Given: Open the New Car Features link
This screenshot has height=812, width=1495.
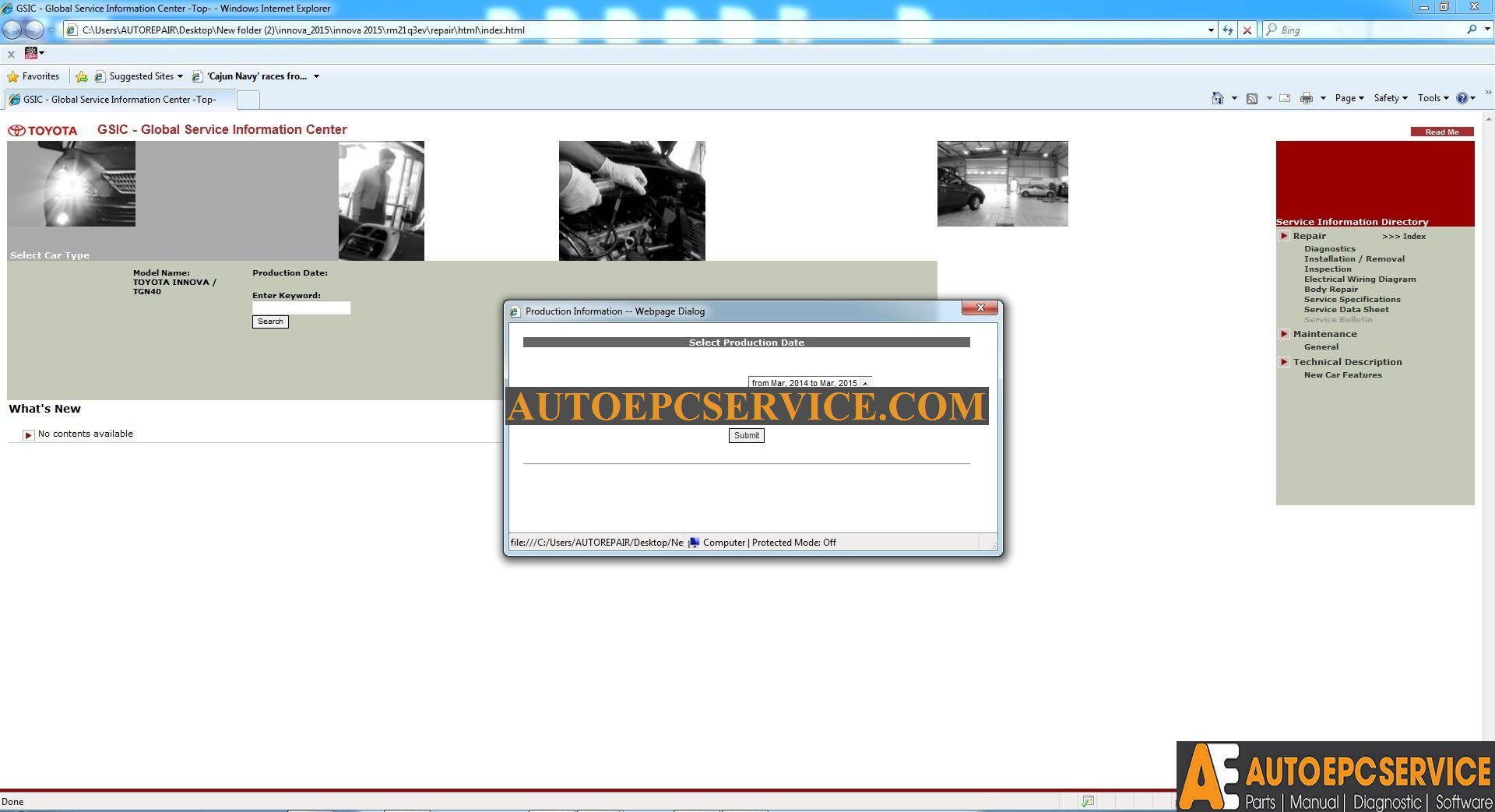Looking at the screenshot, I should [1342, 375].
